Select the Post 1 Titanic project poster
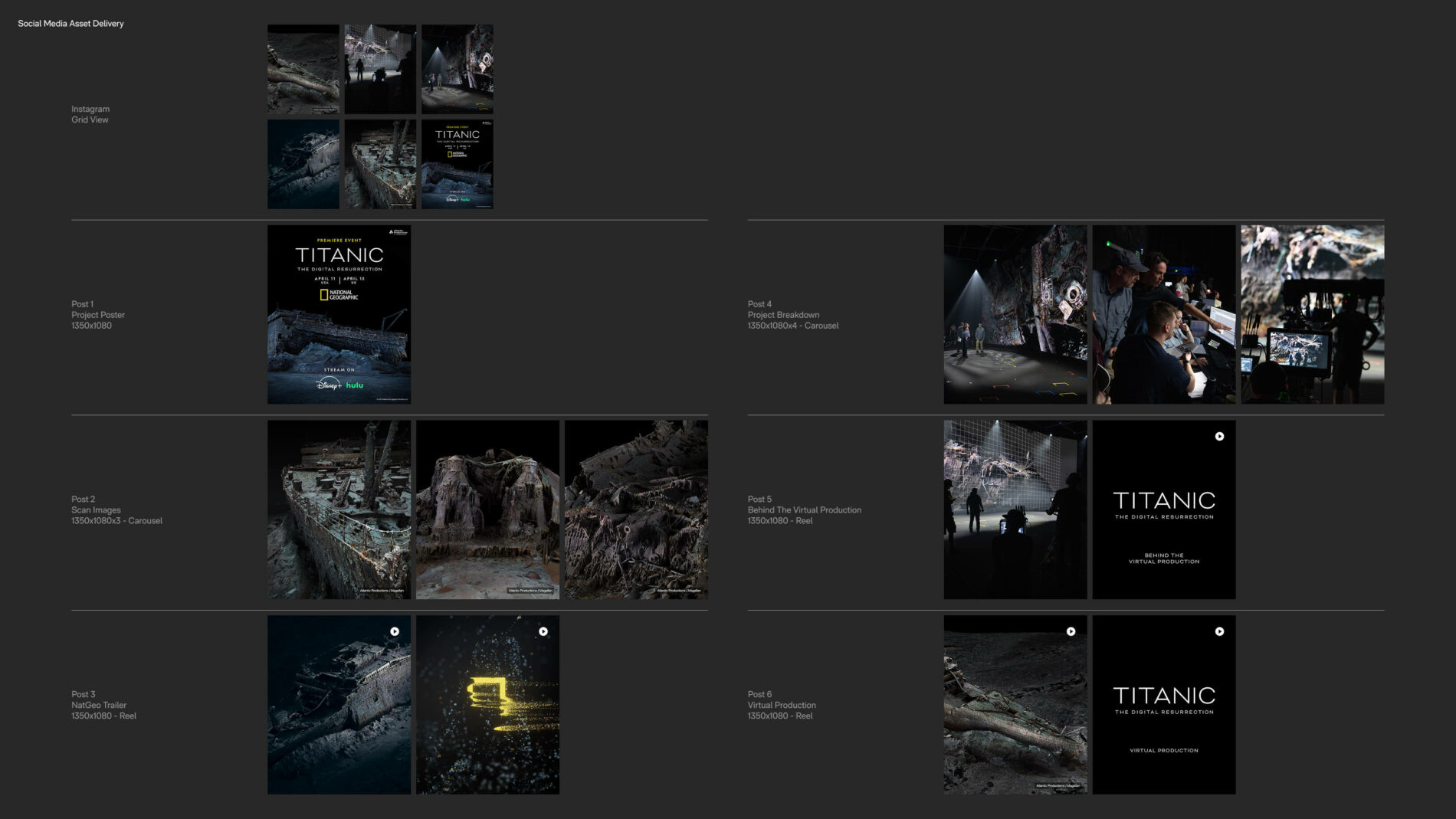 (x=339, y=314)
